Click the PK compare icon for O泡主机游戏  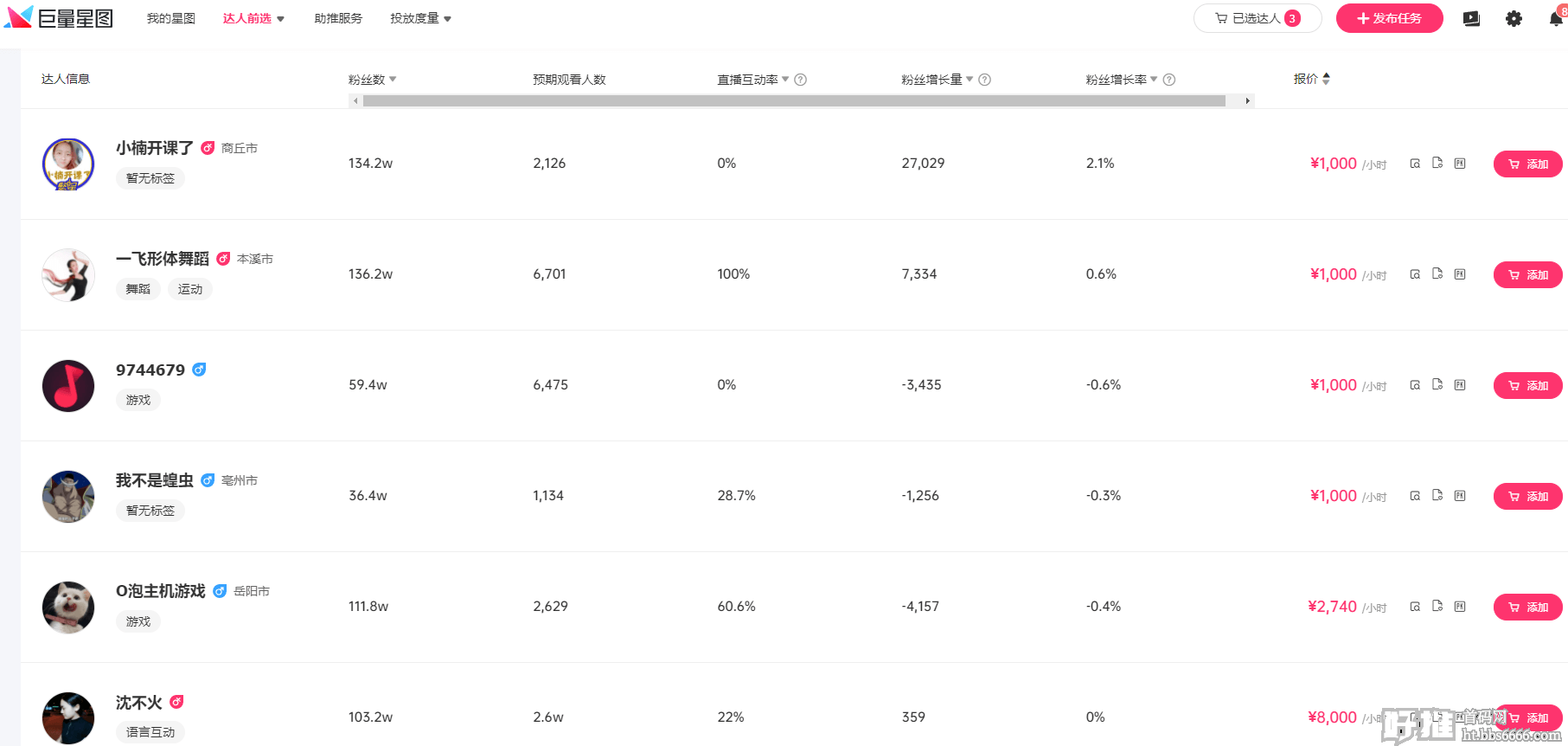click(x=1460, y=607)
